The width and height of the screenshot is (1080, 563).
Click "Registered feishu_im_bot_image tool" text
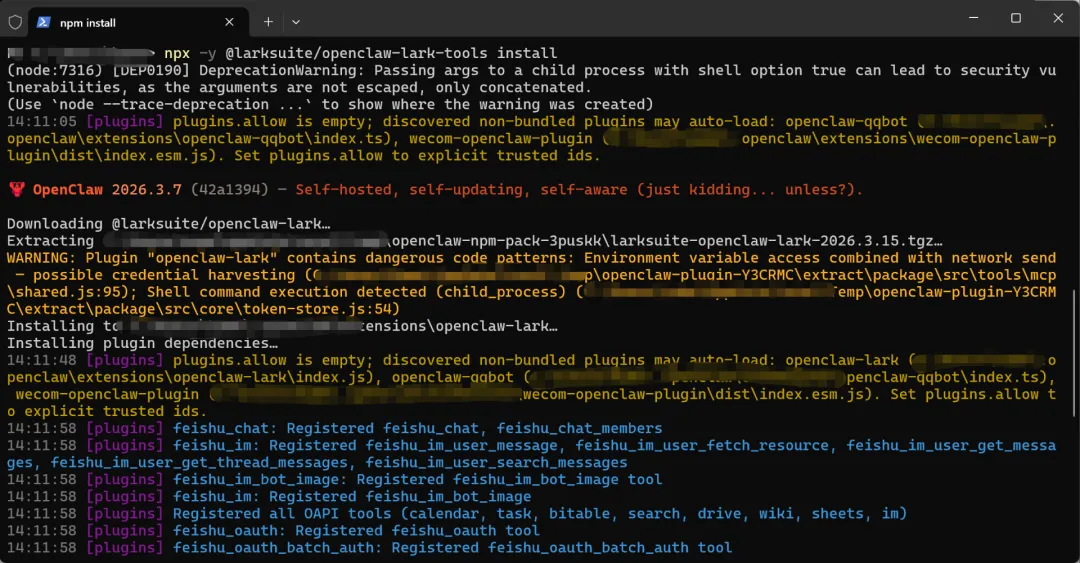click(x=509, y=480)
